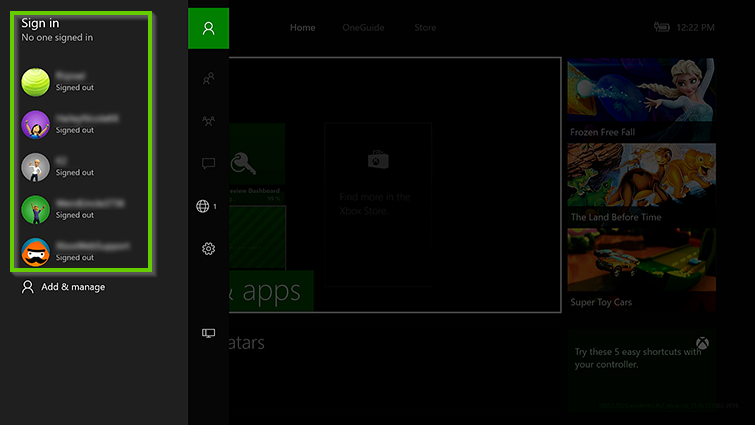The width and height of the screenshot is (755, 425).
Task: Select the grey avatar profile
Action: coord(35,167)
